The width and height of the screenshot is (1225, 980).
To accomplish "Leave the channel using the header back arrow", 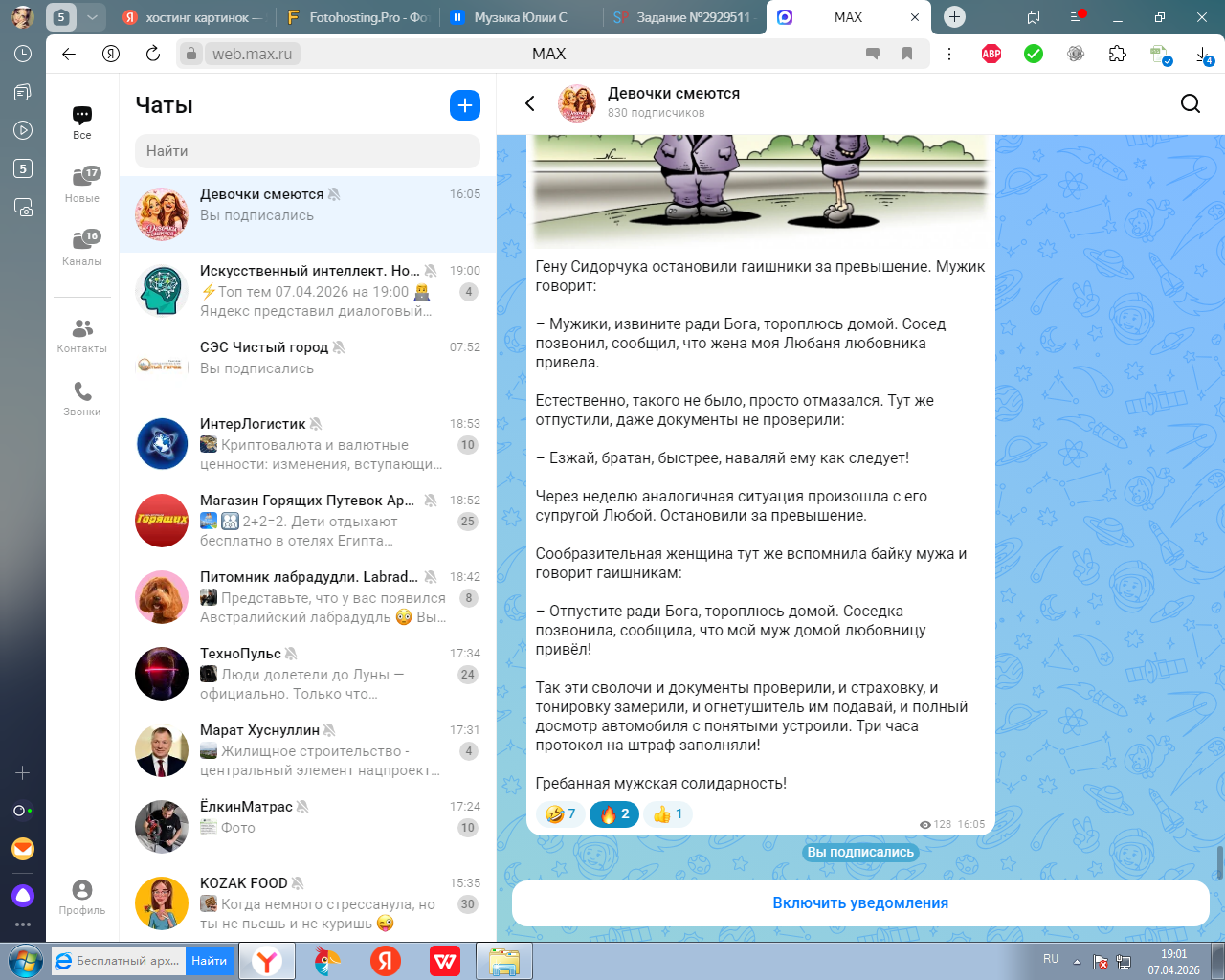I will pos(530,103).
